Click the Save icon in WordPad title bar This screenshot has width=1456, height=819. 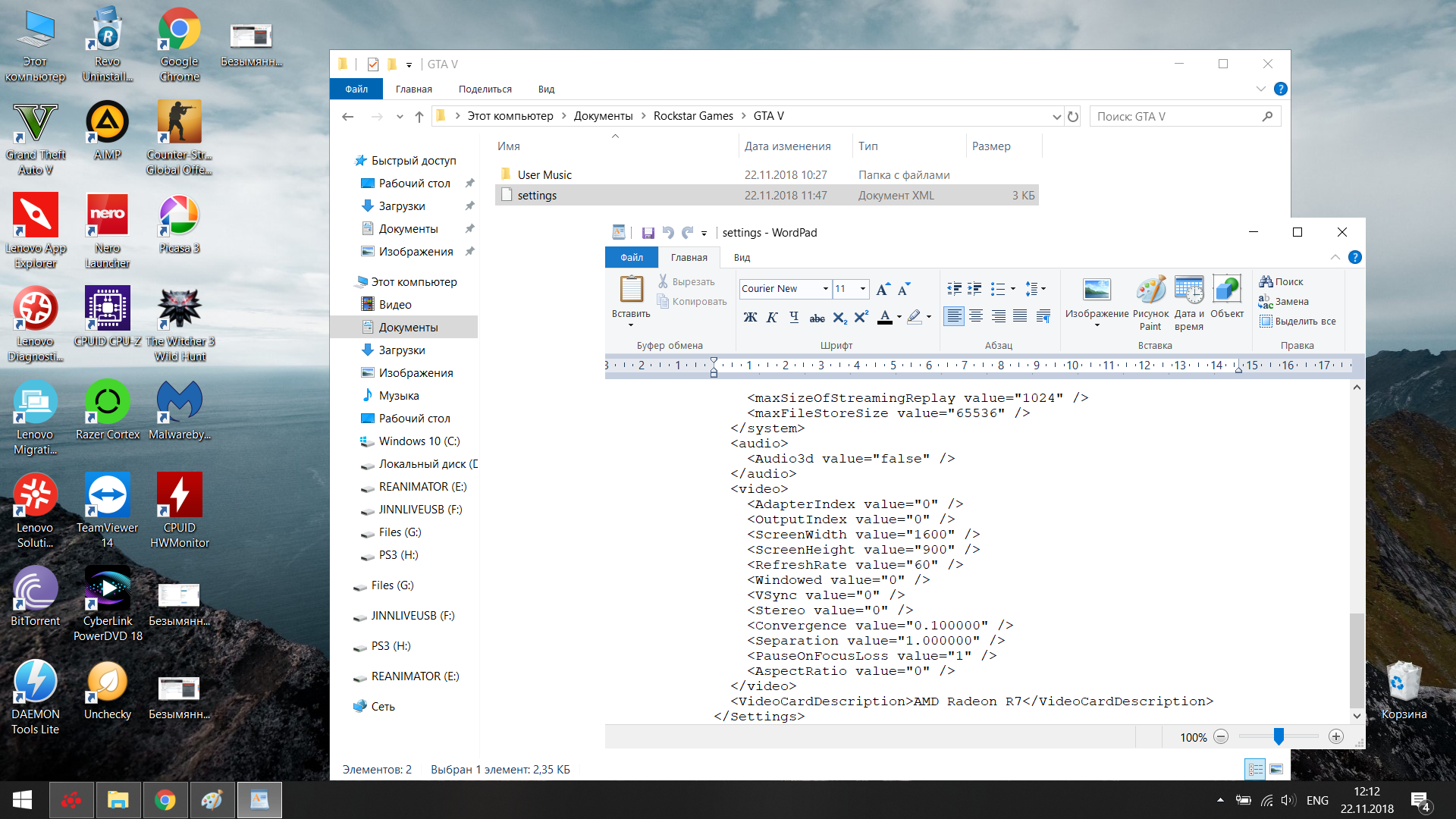(648, 233)
